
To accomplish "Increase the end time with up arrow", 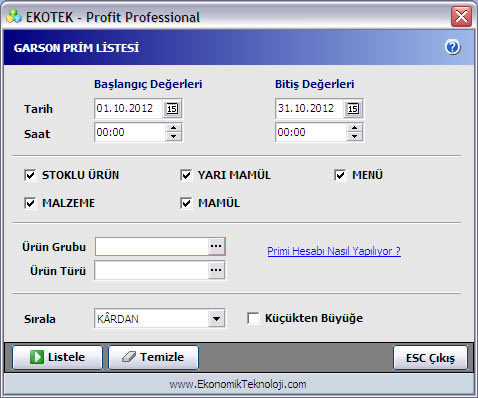I will tap(354, 128).
